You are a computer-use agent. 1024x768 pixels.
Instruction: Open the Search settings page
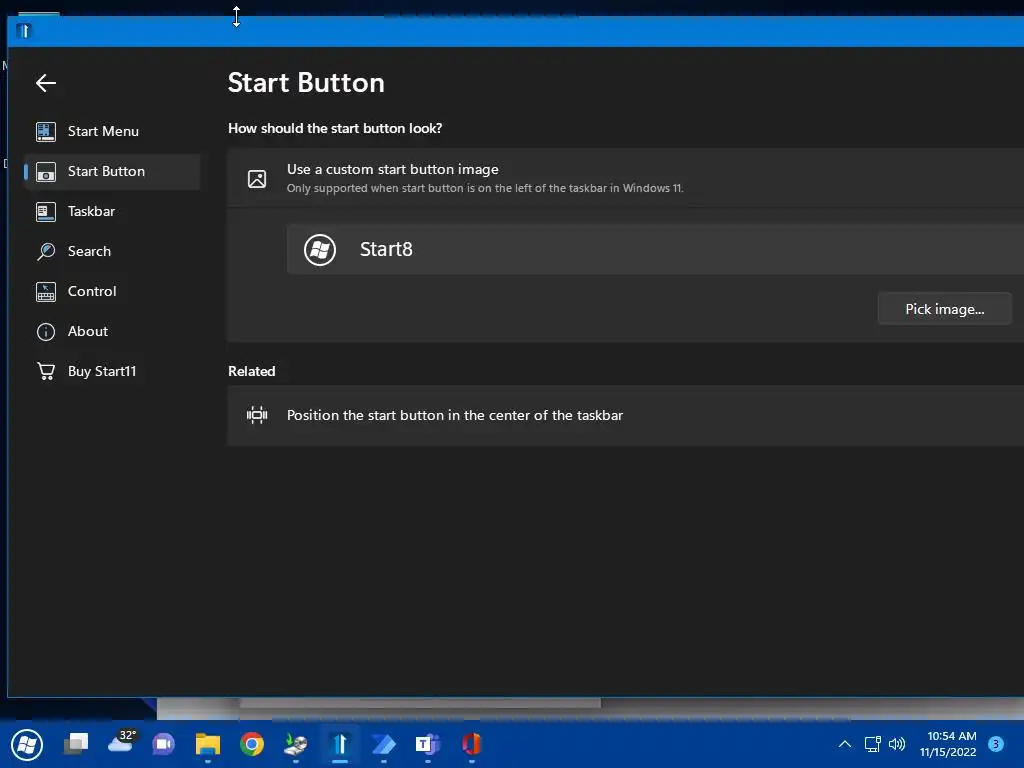pyautogui.click(x=112, y=251)
